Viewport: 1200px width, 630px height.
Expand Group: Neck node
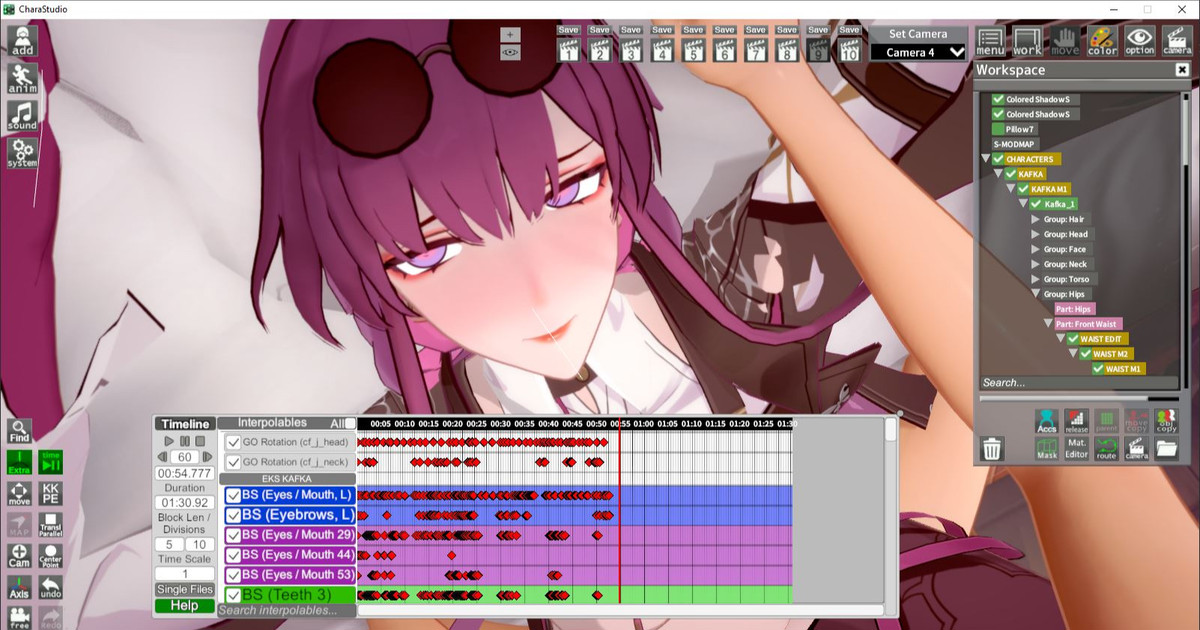click(1035, 264)
